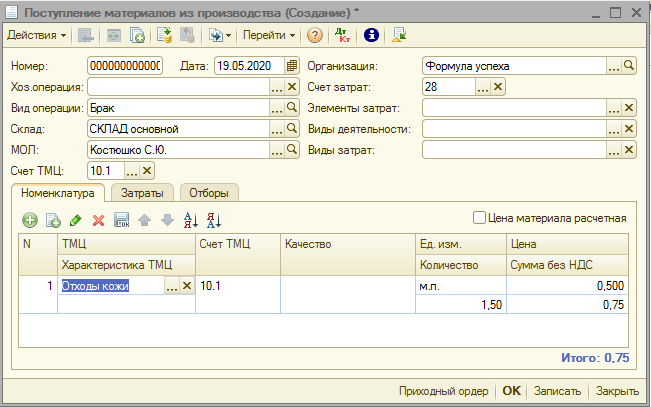Open the Дт/Кт posting results icon

tap(343, 35)
